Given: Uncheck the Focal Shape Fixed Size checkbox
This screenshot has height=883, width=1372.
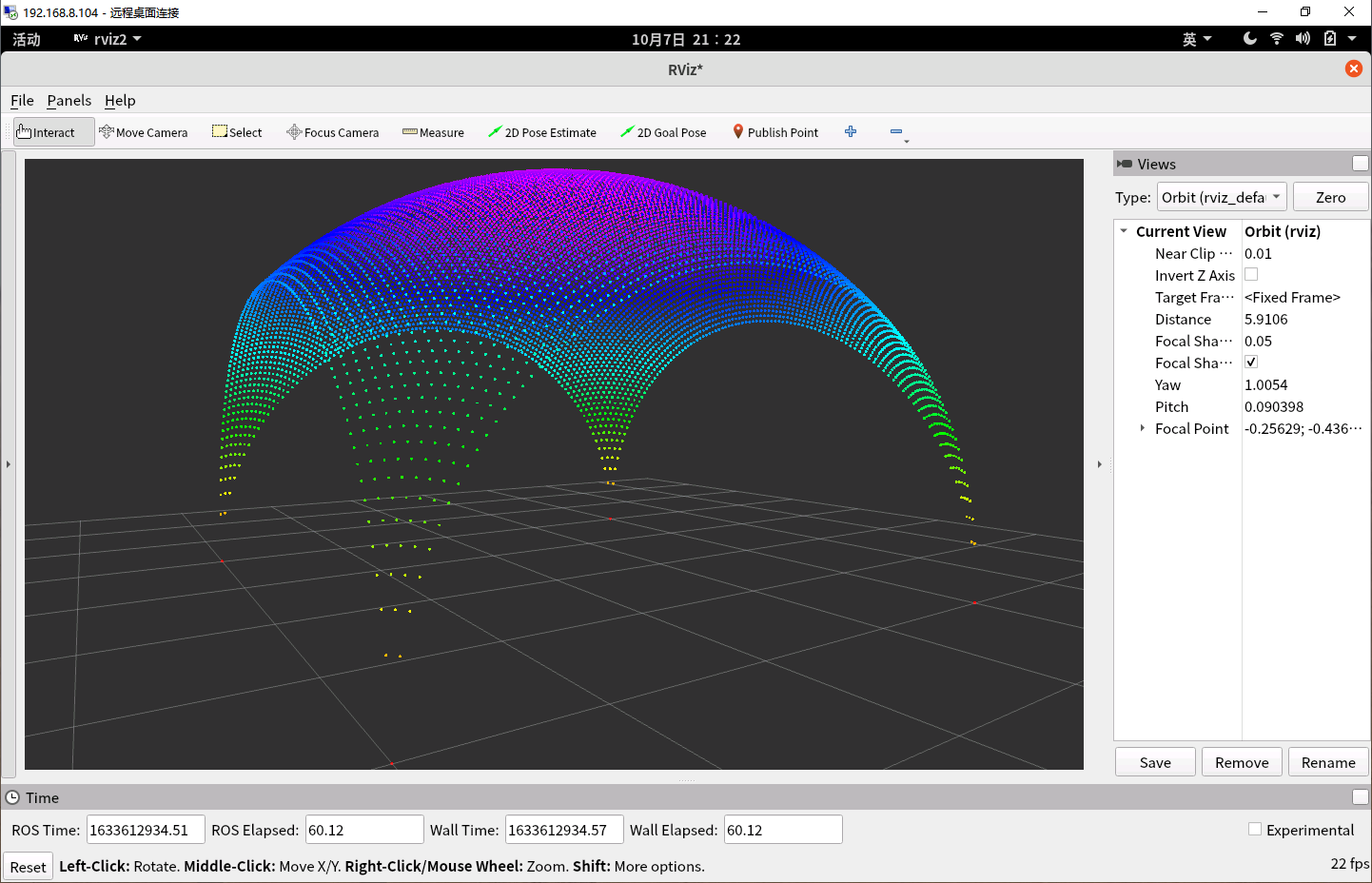Looking at the screenshot, I should [1251, 363].
